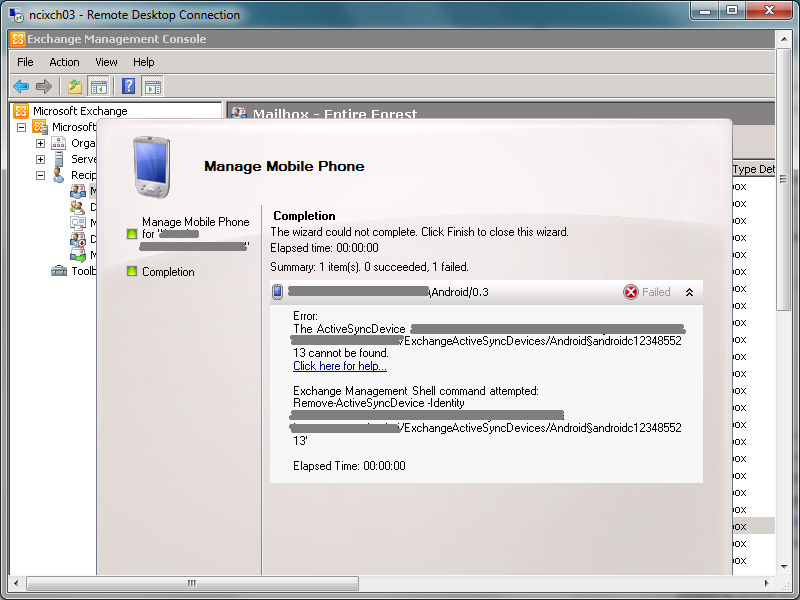
Task: Click the Up one level folder icon
Action: (x=75, y=86)
